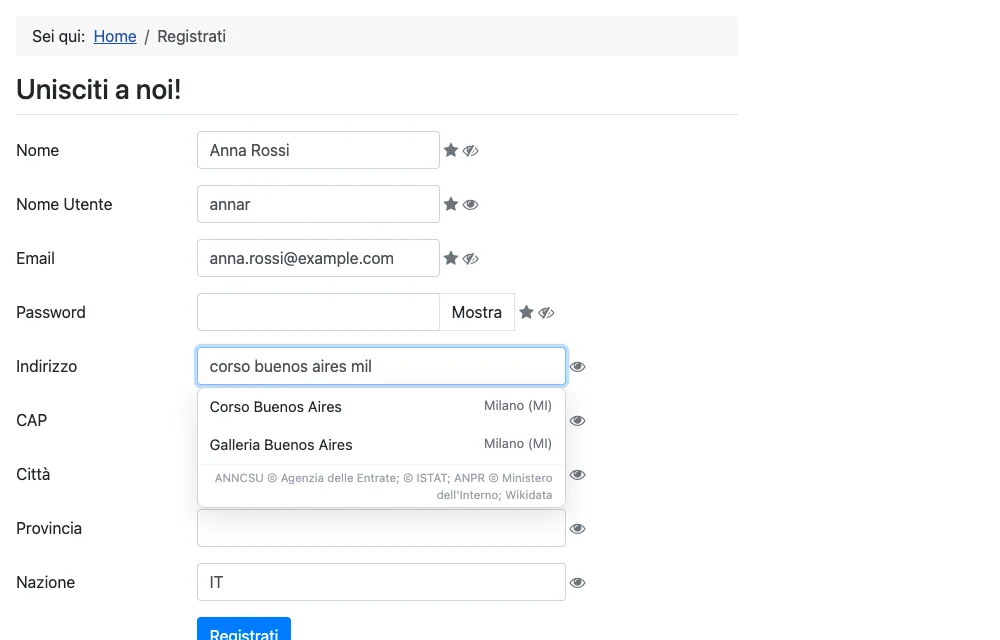Toggle visibility eye icon for Password

click(546, 313)
